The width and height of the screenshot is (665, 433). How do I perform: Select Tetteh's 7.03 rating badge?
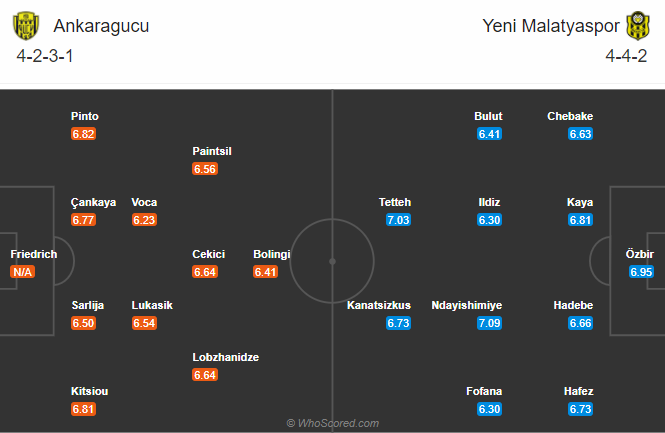398,220
